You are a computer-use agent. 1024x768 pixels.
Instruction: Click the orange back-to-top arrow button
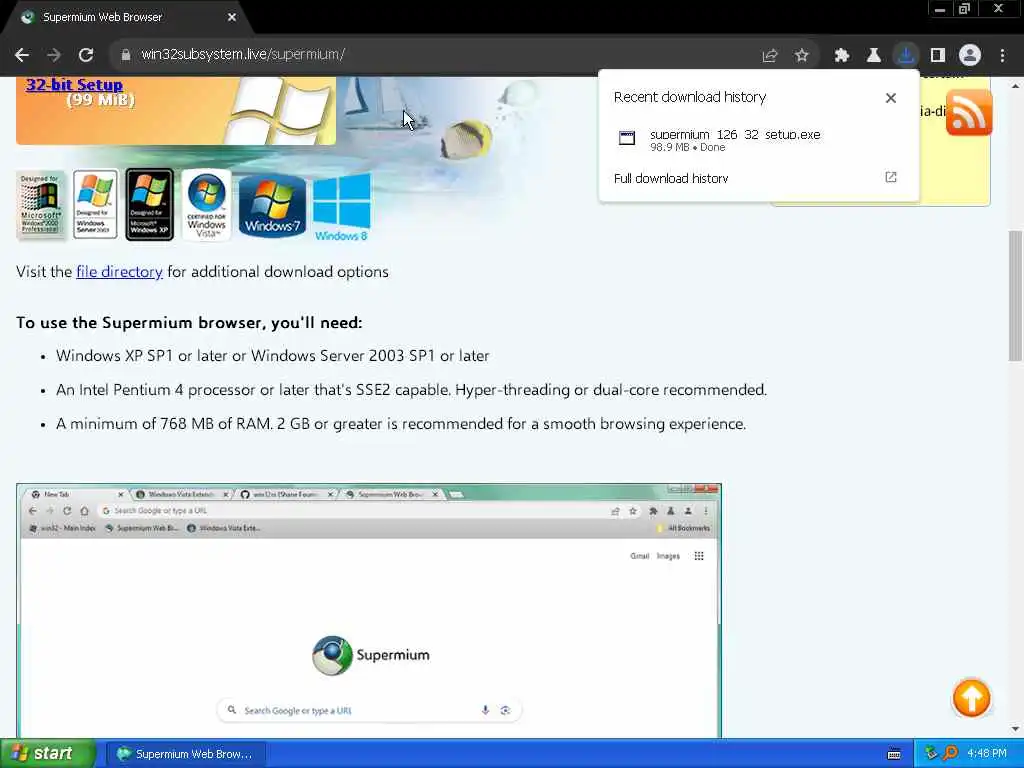point(971,697)
